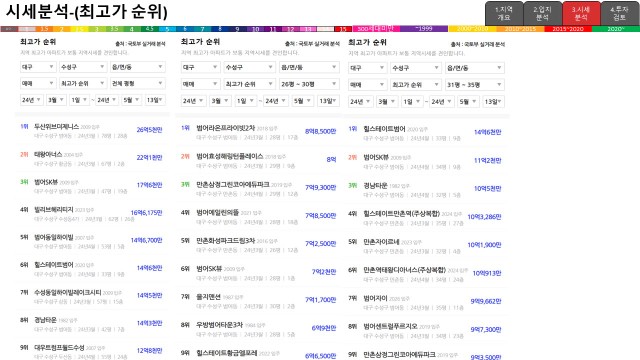Open the 31평 ~ 35평 size dropdown
This screenshot has height=360, width=640.
click(x=474, y=85)
